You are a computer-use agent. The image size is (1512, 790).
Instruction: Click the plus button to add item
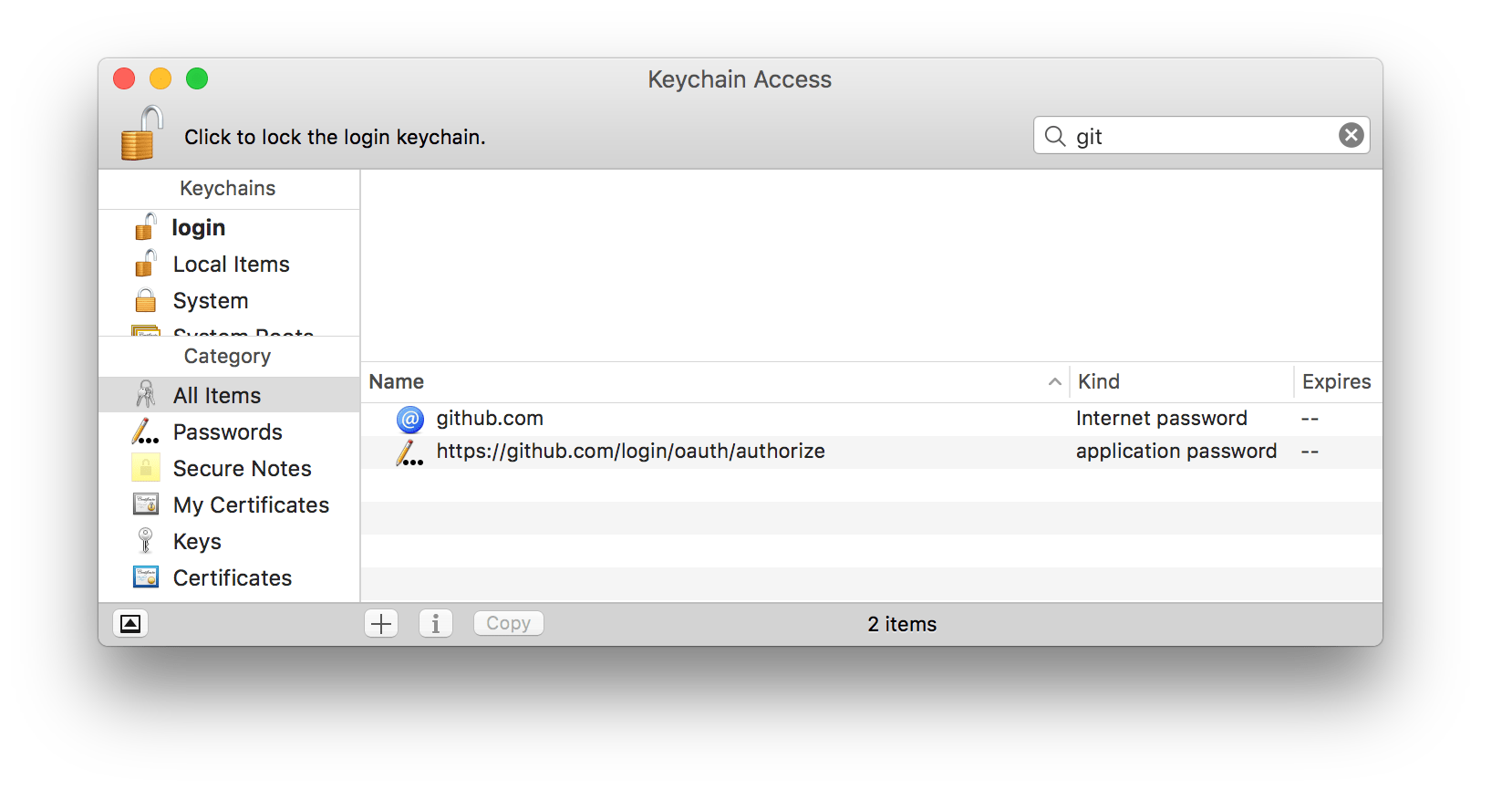(x=381, y=624)
